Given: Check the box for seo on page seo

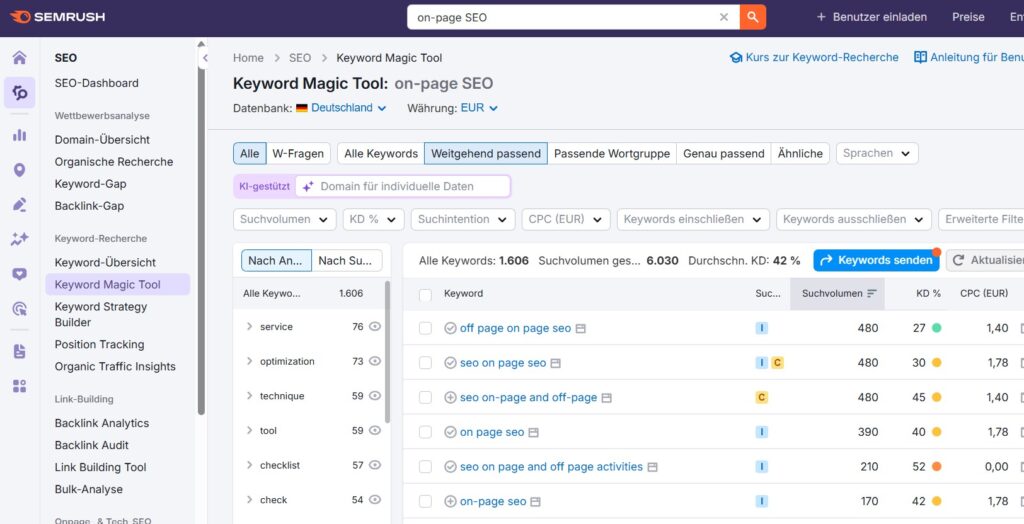Looking at the screenshot, I should pyautogui.click(x=425, y=363).
